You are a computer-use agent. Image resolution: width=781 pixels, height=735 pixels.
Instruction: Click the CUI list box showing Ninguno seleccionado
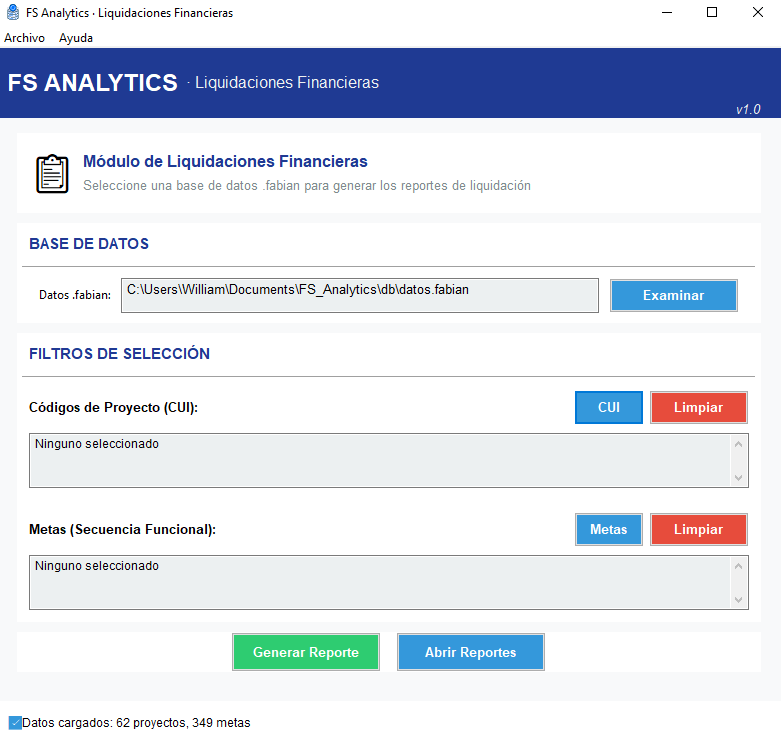click(389, 460)
